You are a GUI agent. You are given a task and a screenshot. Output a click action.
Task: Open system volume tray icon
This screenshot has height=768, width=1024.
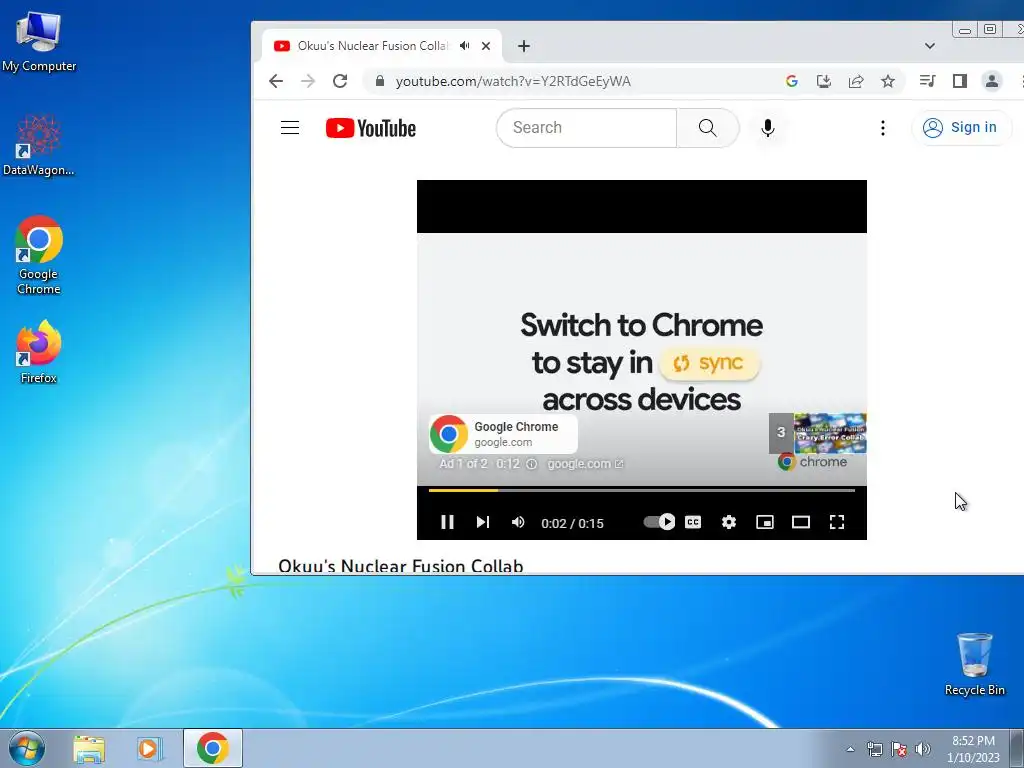(x=922, y=749)
